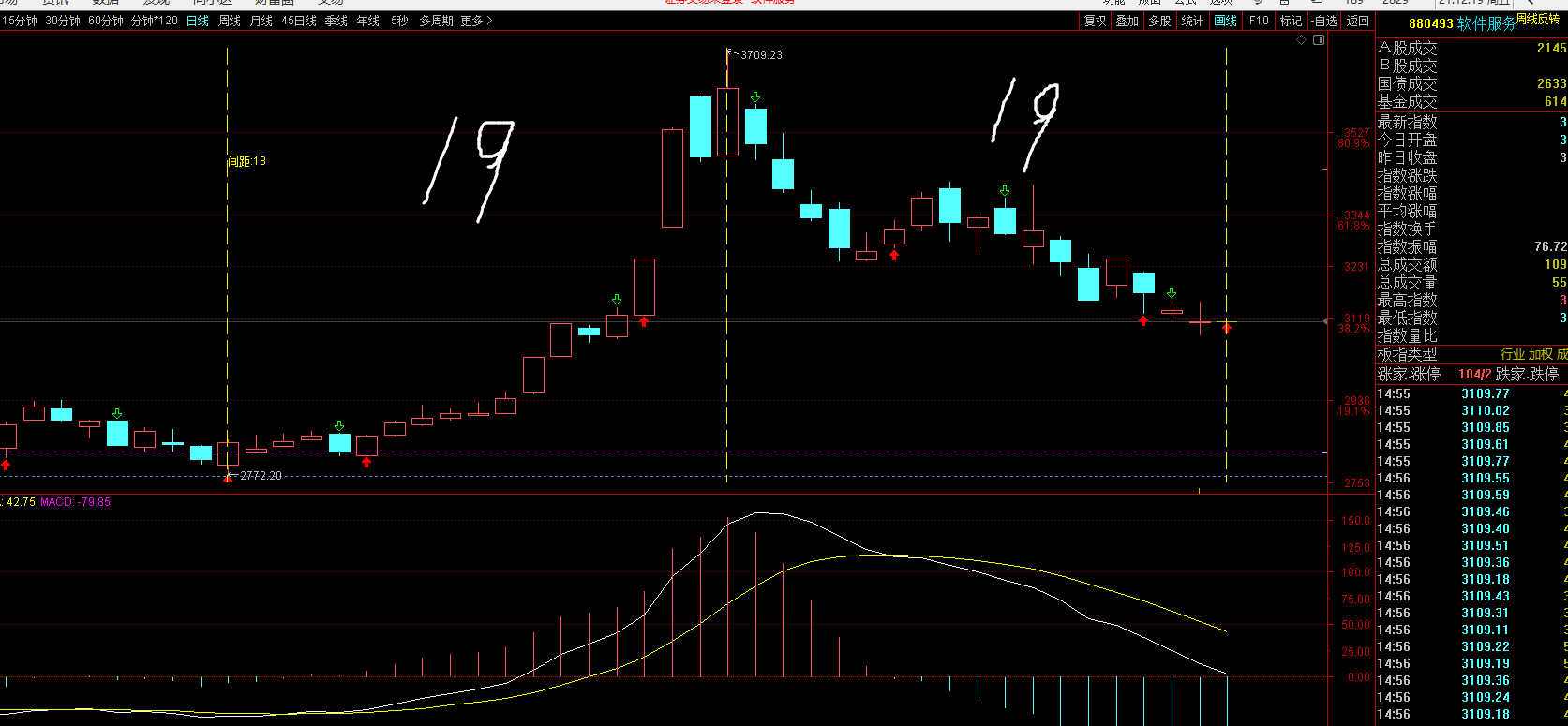
Task: Click the 指数振幅 row
Action: click(x=1471, y=246)
